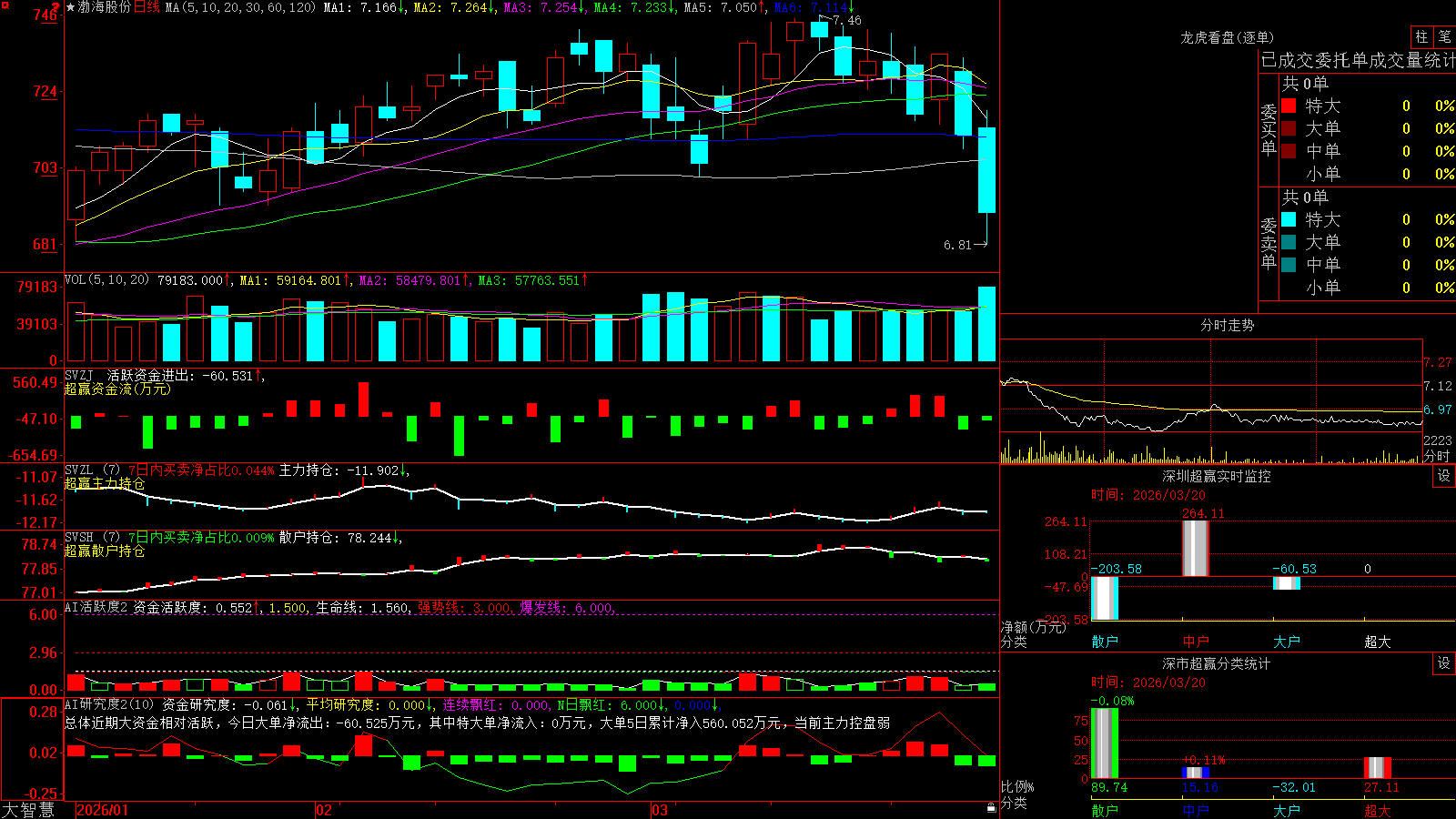This screenshot has width=1456, height=819.
Task: Click the AI活跃度2 indicator label
Action: 96,607
